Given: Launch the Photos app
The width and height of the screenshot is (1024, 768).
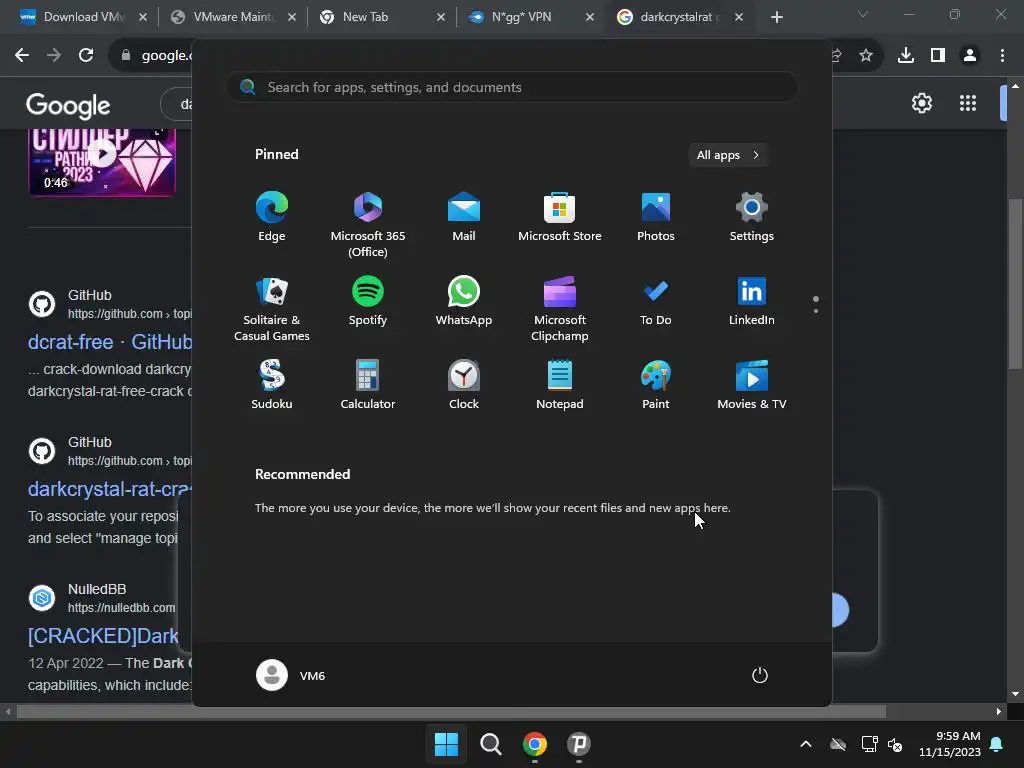Looking at the screenshot, I should tap(656, 217).
